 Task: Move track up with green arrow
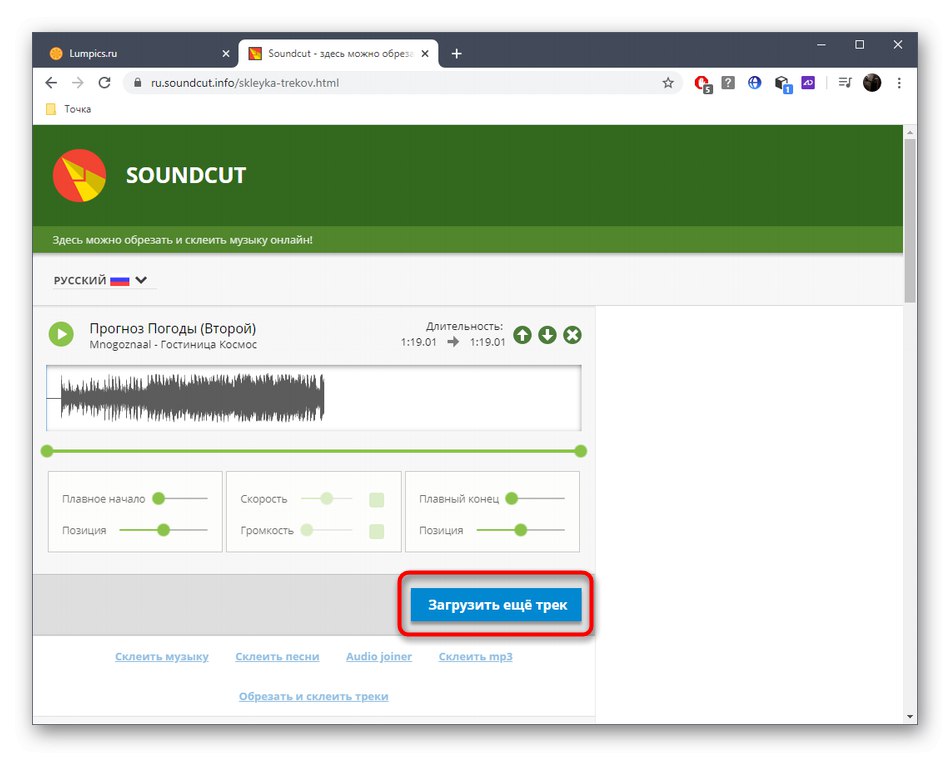point(522,335)
